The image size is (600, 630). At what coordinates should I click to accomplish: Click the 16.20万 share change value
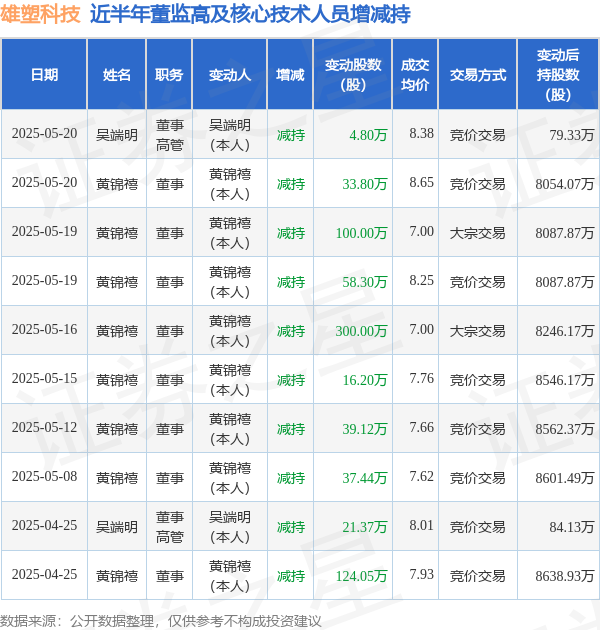(x=365, y=380)
